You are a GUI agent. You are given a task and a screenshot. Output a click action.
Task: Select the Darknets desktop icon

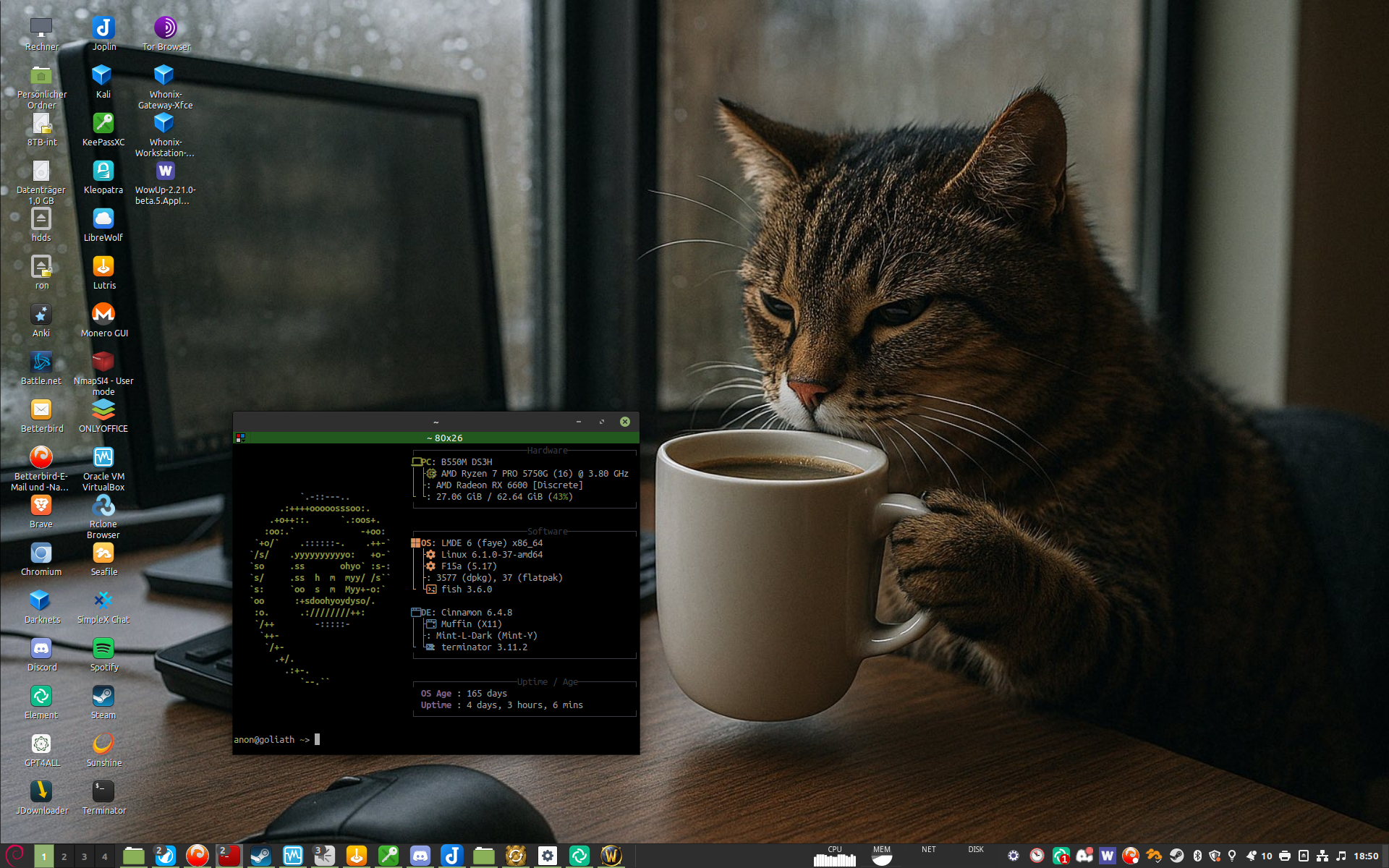[41, 607]
